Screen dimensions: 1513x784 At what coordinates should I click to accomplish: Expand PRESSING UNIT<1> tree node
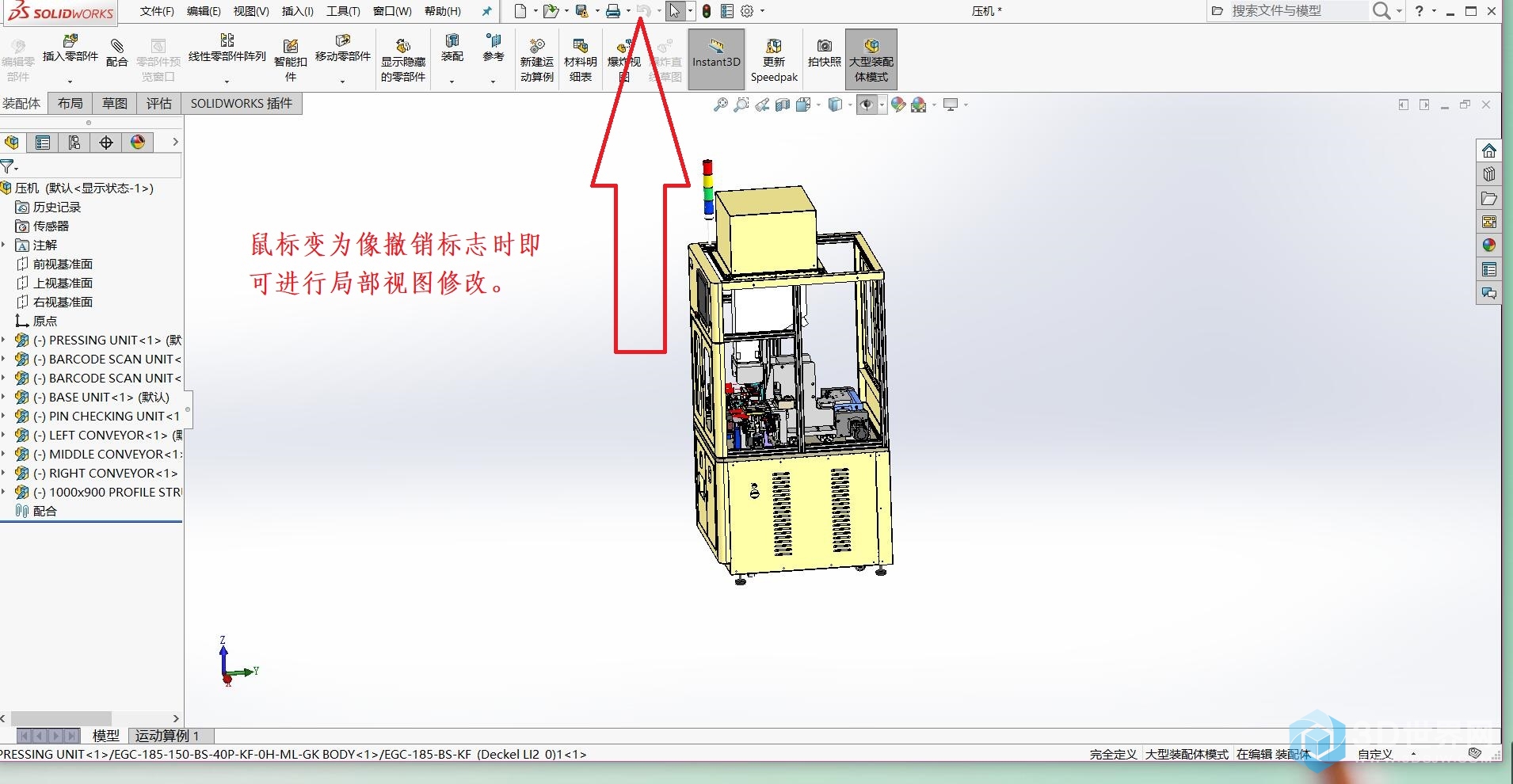click(x=4, y=341)
